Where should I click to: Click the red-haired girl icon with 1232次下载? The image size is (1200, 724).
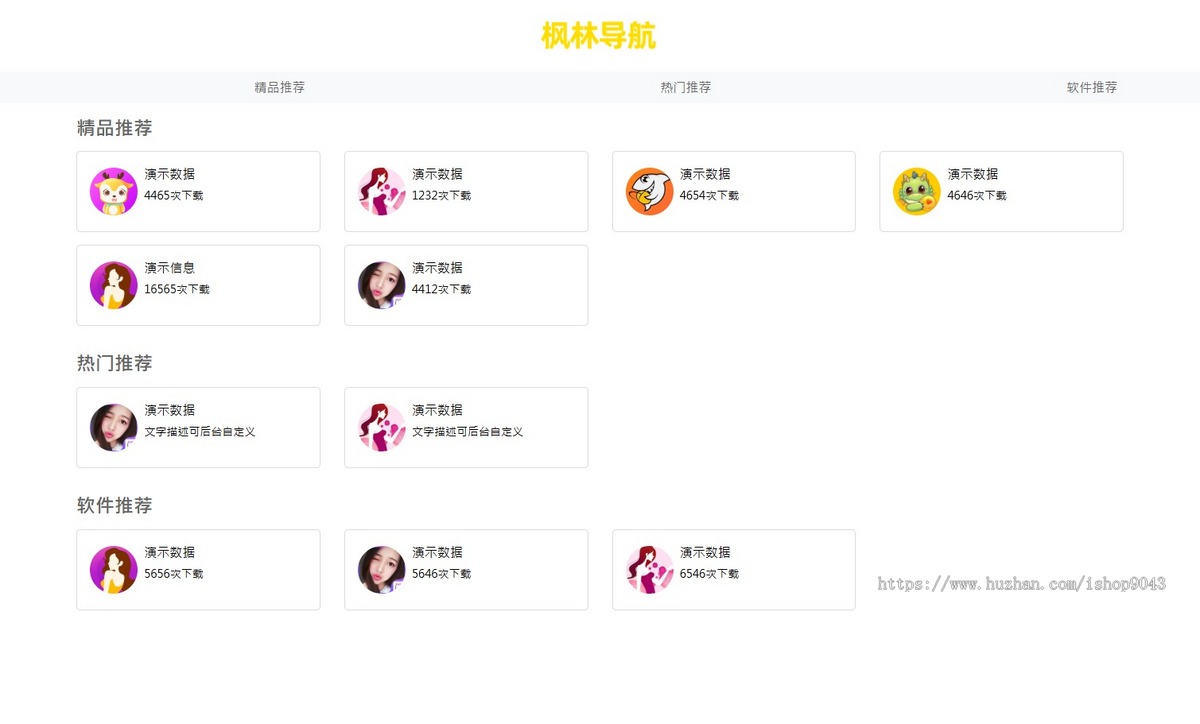click(x=381, y=191)
